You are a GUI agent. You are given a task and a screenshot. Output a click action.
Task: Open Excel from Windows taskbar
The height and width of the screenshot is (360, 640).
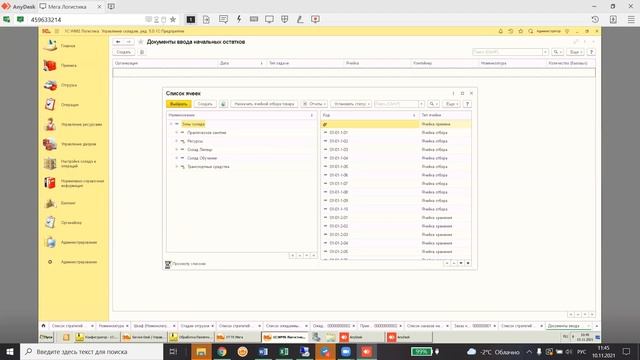pyautogui.click(x=284, y=351)
